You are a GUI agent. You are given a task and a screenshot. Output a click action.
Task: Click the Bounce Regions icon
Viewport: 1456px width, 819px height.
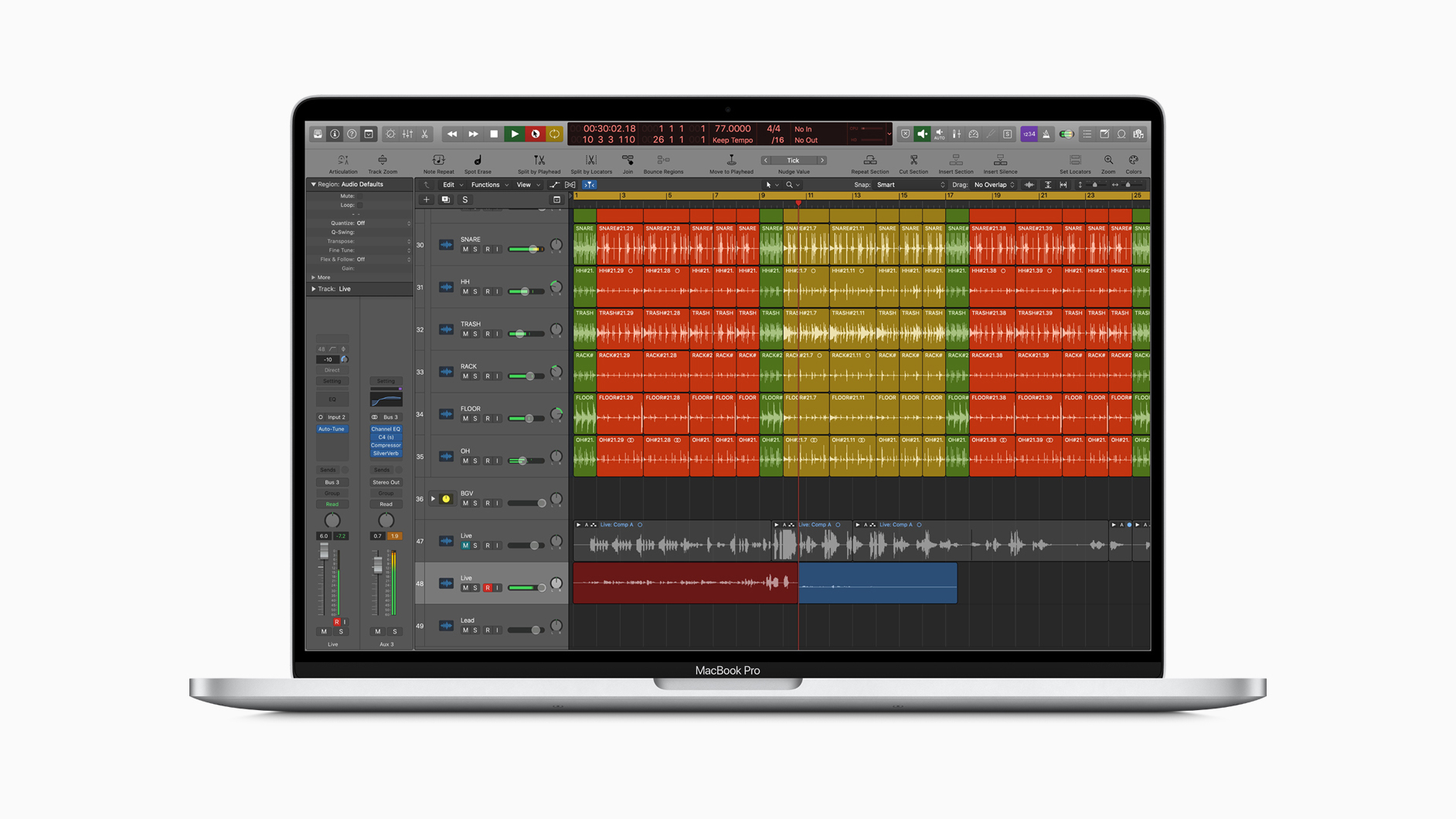(663, 161)
